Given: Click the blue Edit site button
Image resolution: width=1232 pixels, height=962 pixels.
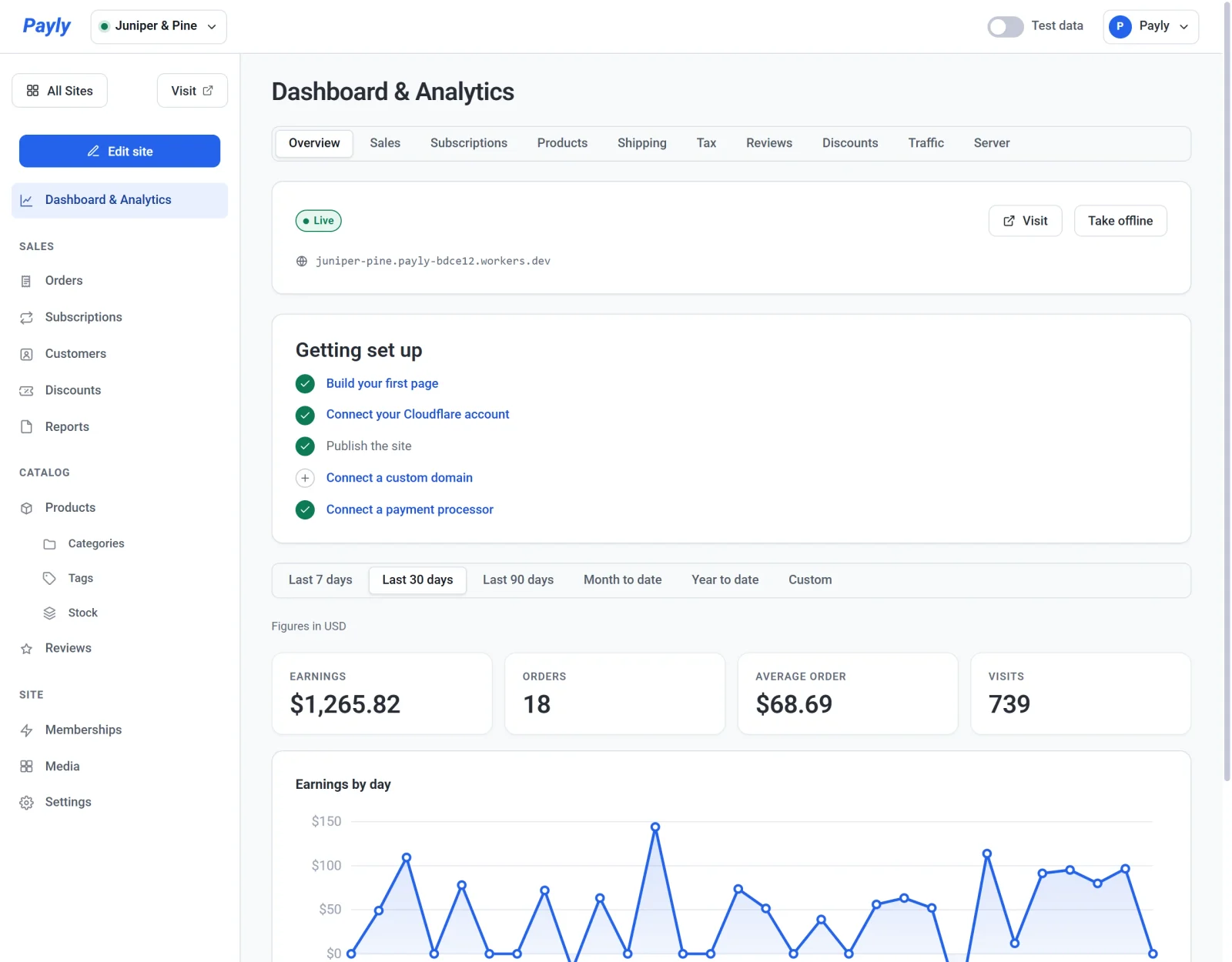Looking at the screenshot, I should (x=119, y=151).
